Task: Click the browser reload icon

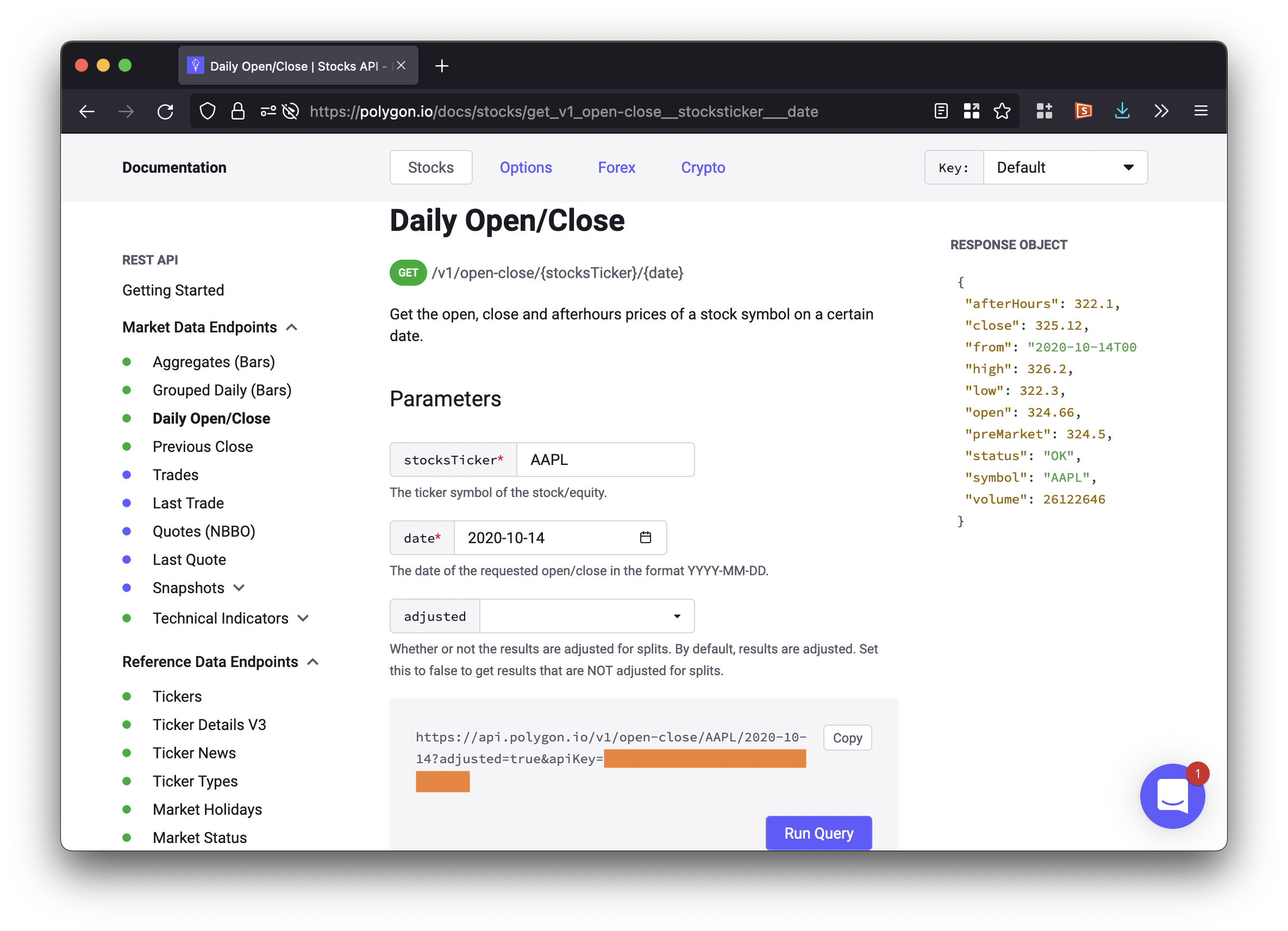Action: tap(165, 111)
